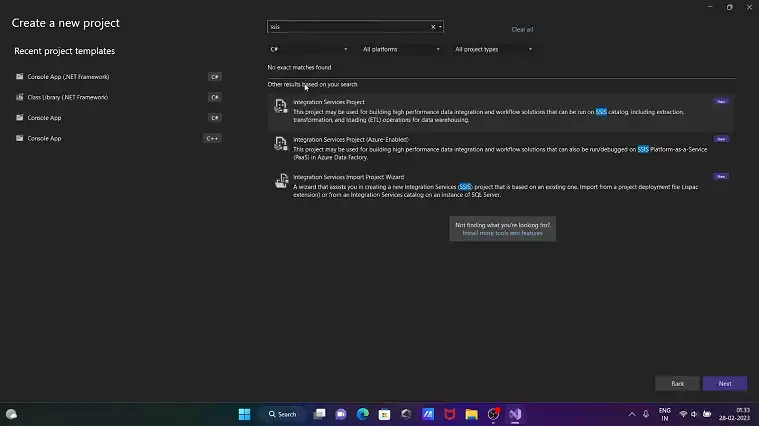Click the Import Project Wizard icon
The height and width of the screenshot is (426, 759).
tap(281, 181)
